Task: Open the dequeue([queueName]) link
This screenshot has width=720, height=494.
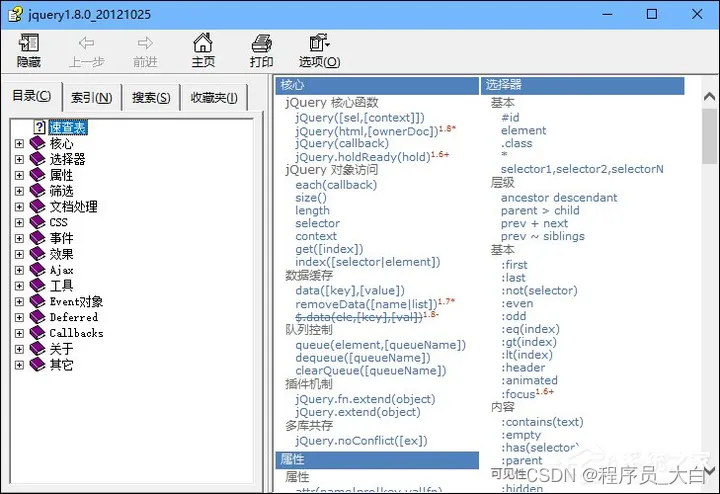Action: click(x=363, y=357)
